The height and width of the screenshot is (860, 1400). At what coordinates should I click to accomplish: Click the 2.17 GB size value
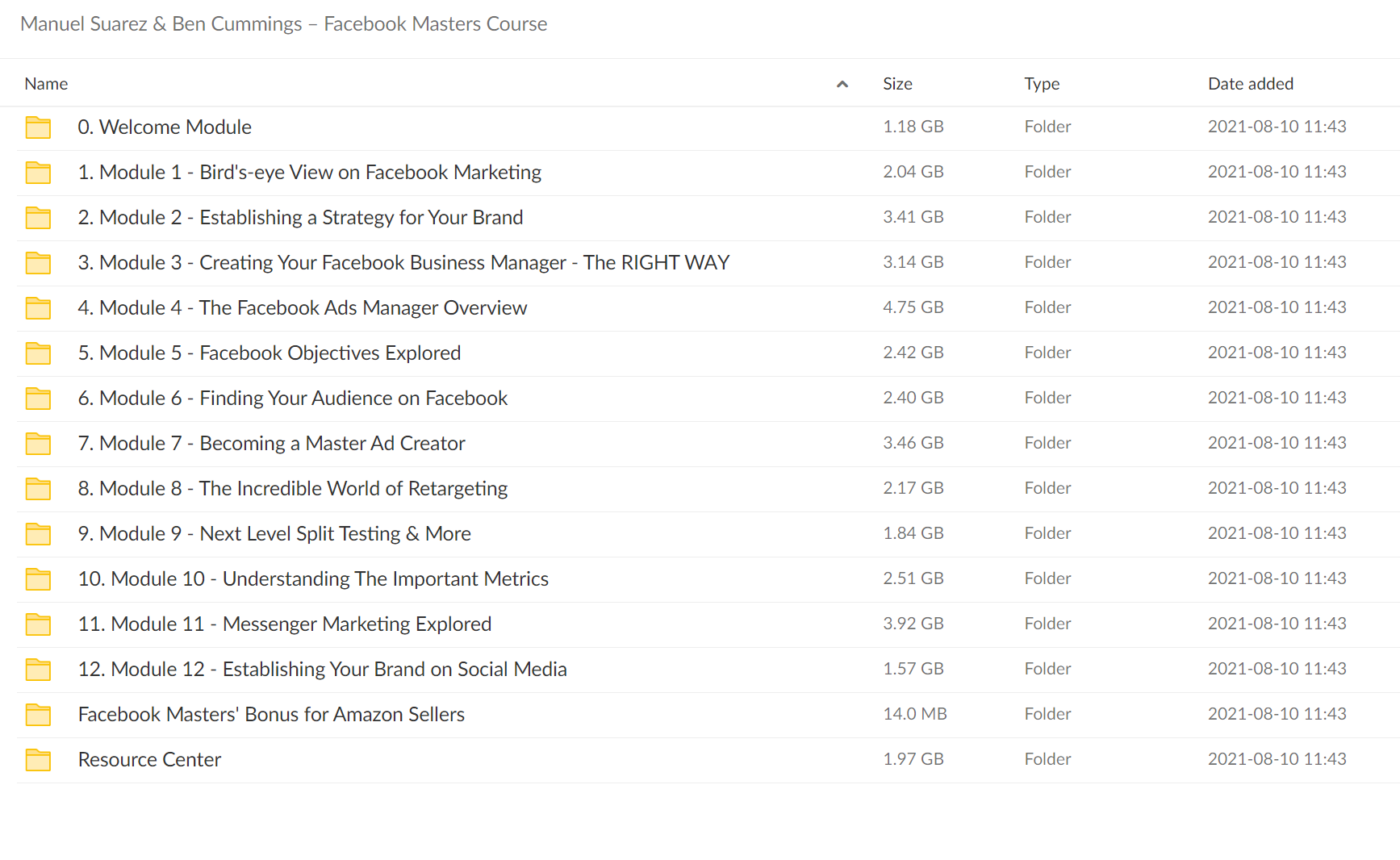pos(913,488)
